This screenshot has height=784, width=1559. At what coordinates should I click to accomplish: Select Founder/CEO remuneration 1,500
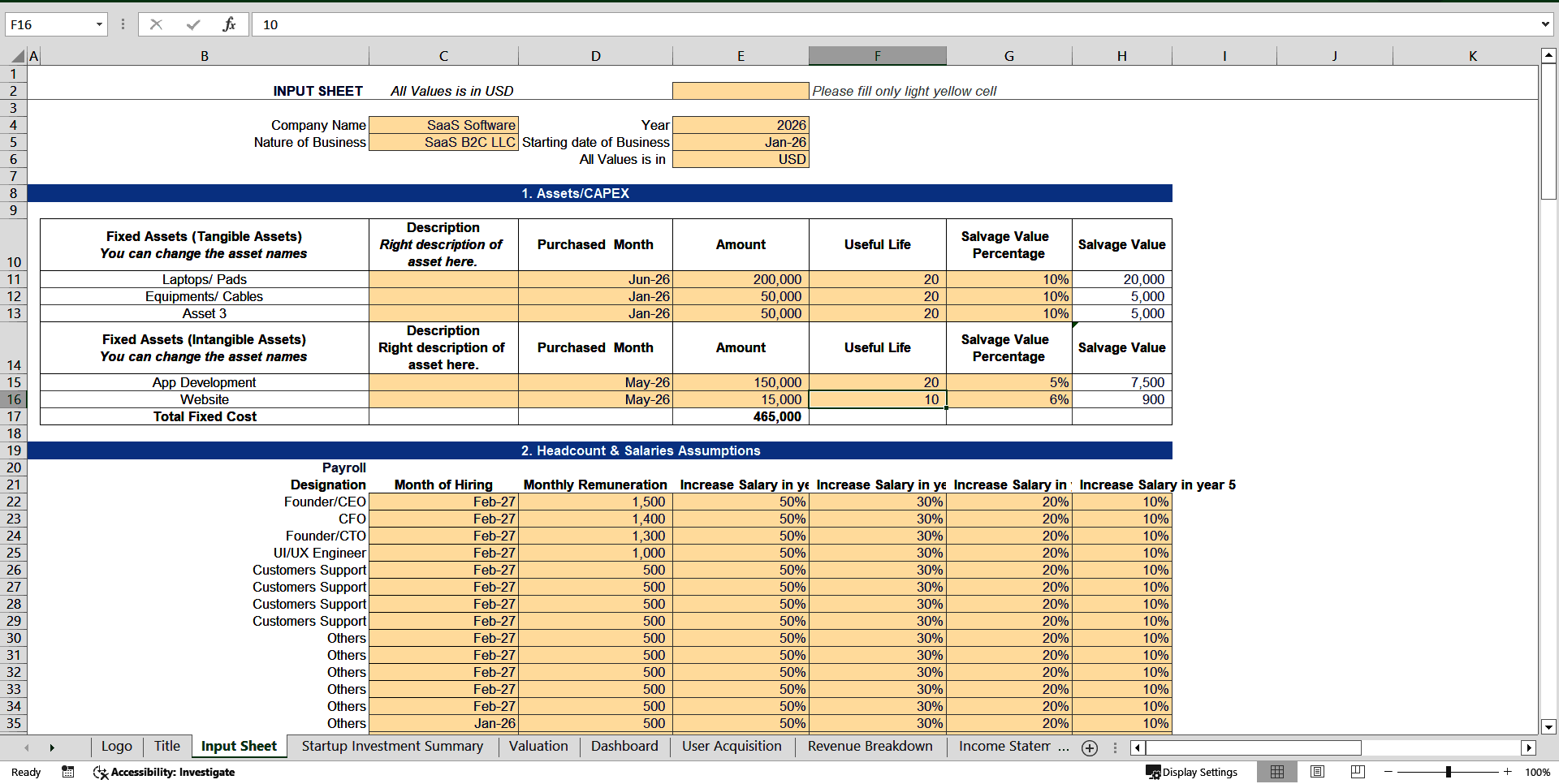pos(595,502)
